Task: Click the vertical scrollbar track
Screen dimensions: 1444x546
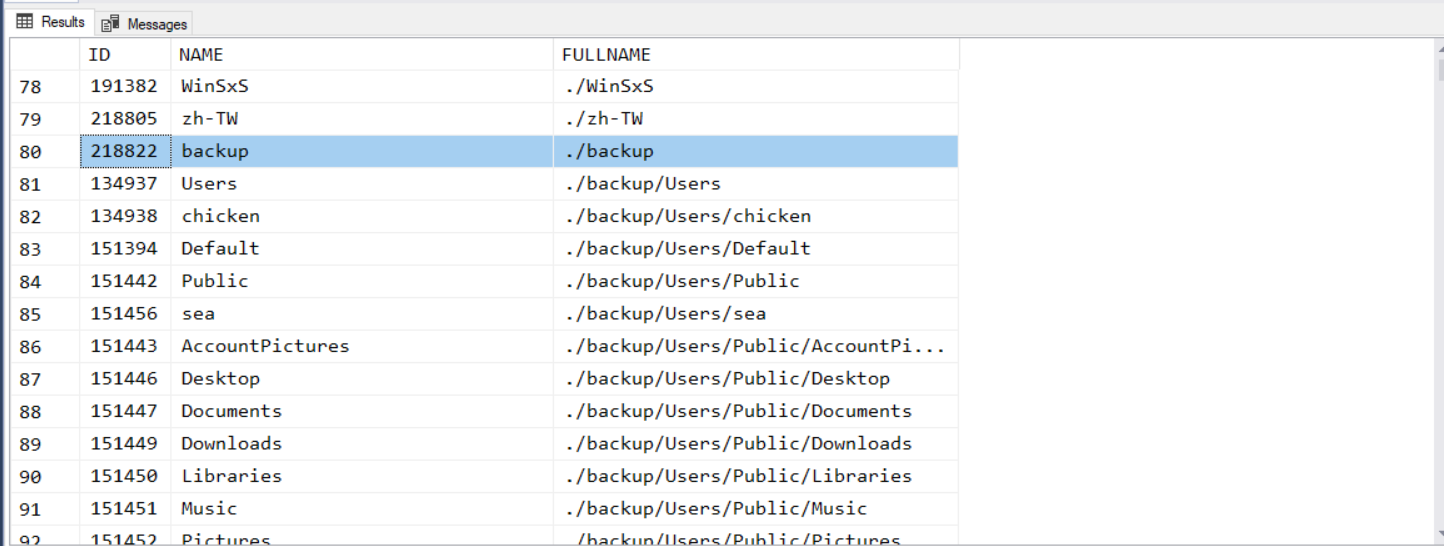Action: point(1438,300)
